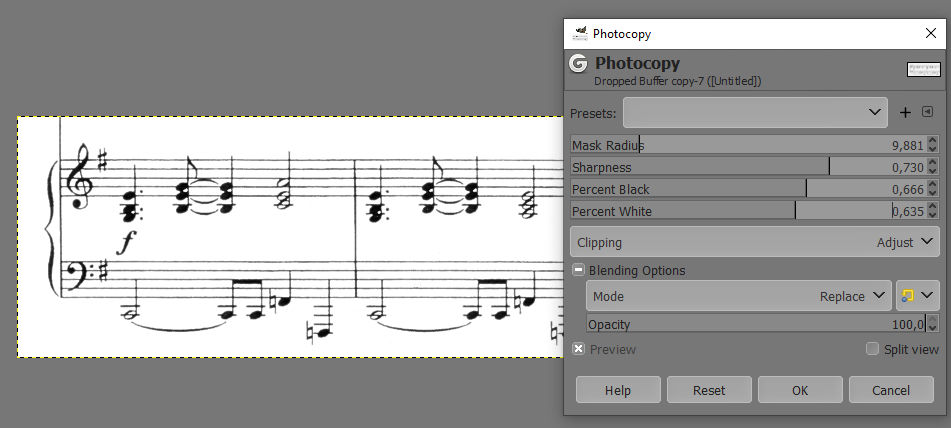This screenshot has height=428, width=951.
Task: Open the Clipping dropdown set to Adjust
Action: [x=755, y=242]
